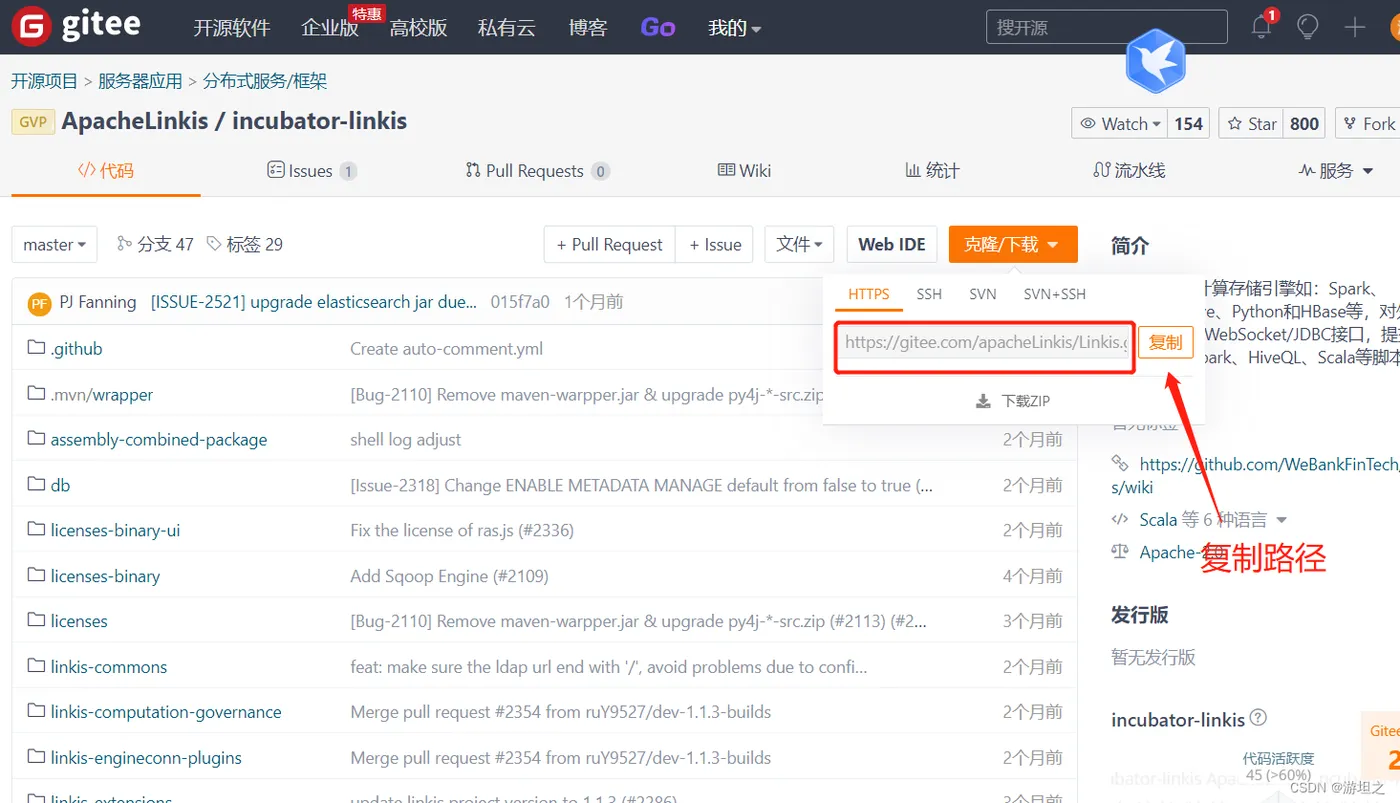
Task: Select the SVN clone tab
Action: click(983, 294)
